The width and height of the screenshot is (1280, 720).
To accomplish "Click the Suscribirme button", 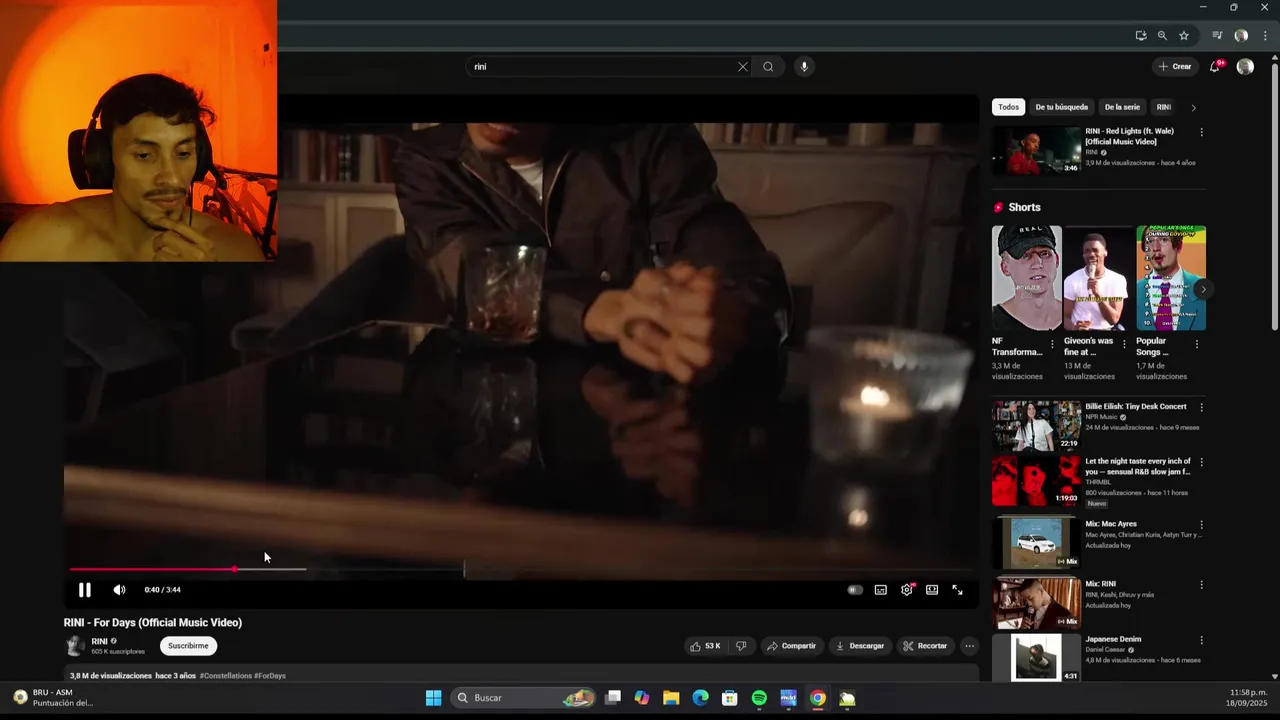I will point(188,646).
